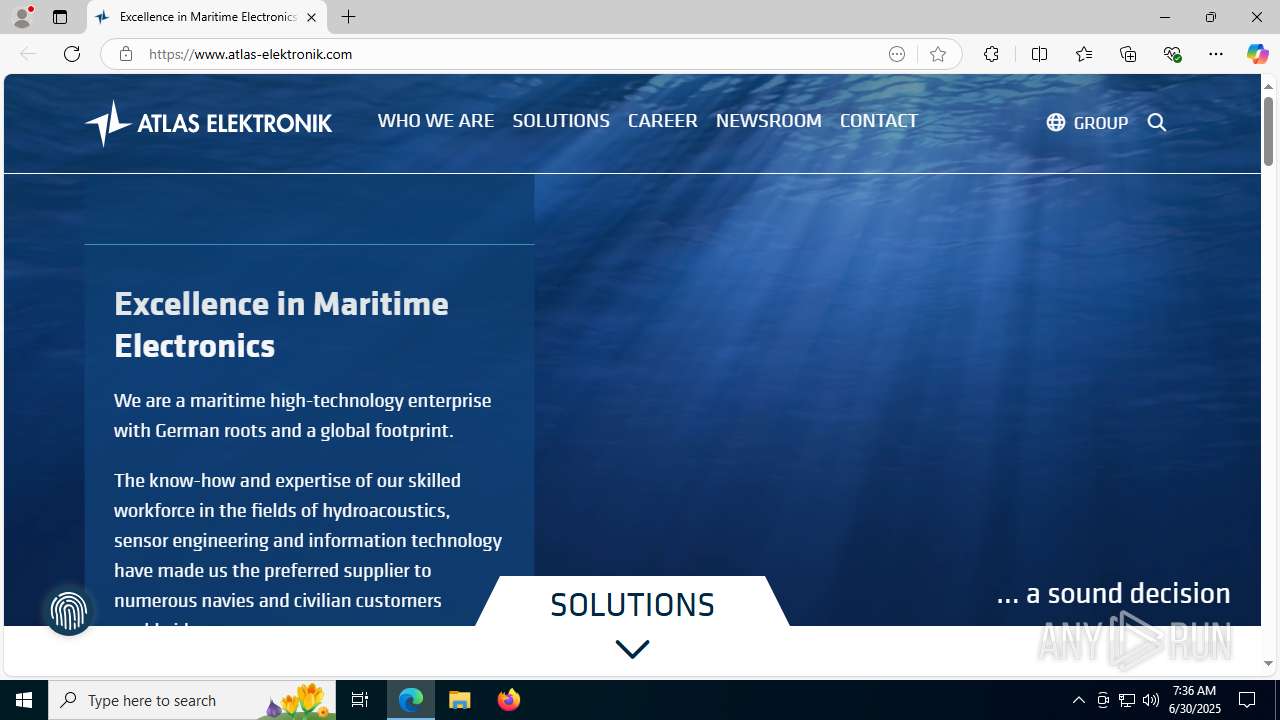Image resolution: width=1280 pixels, height=720 pixels.
Task: Click the Atlas Elektronik logo
Action: click(x=208, y=123)
